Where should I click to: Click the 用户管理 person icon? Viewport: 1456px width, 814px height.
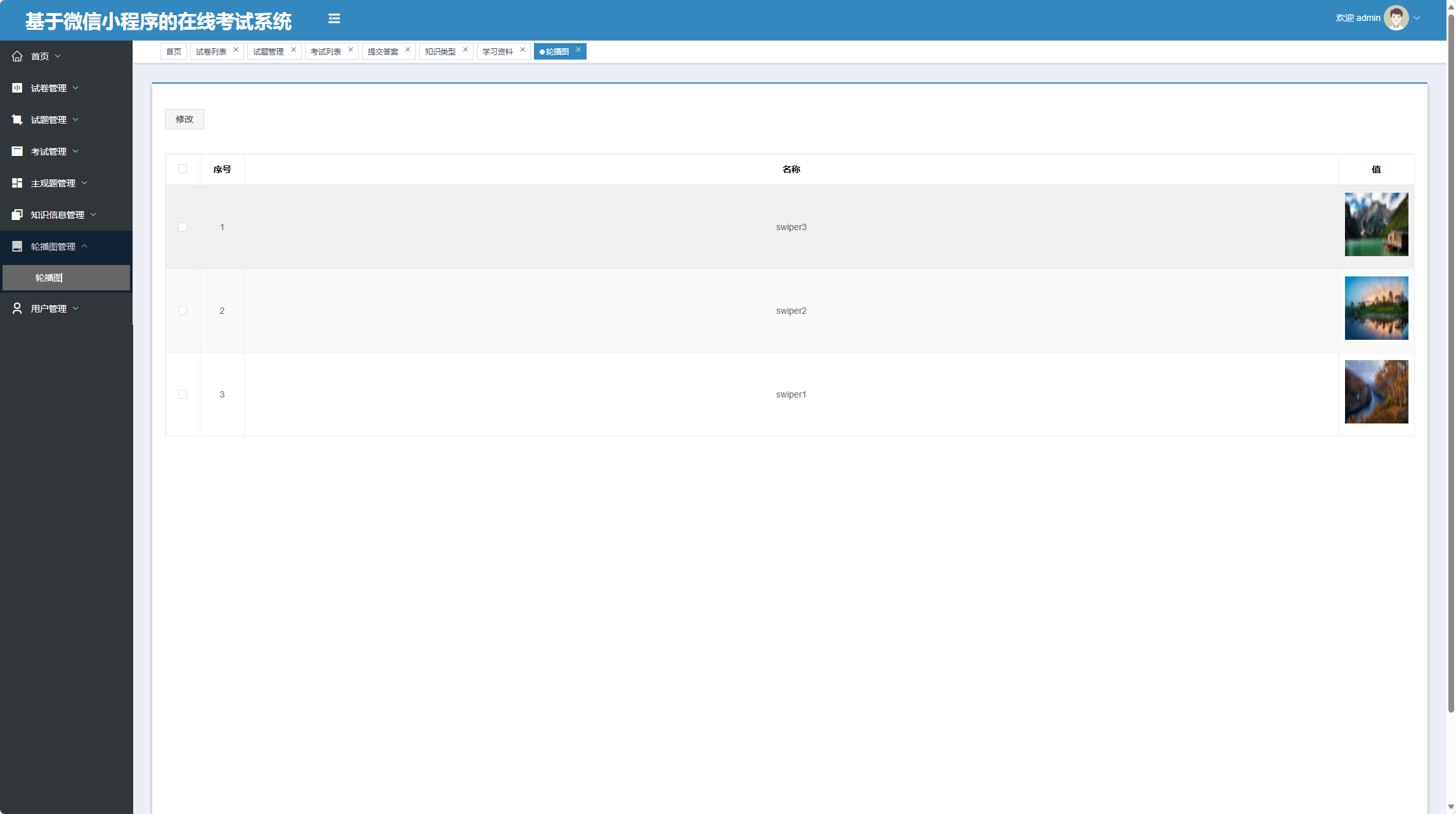click(x=17, y=309)
